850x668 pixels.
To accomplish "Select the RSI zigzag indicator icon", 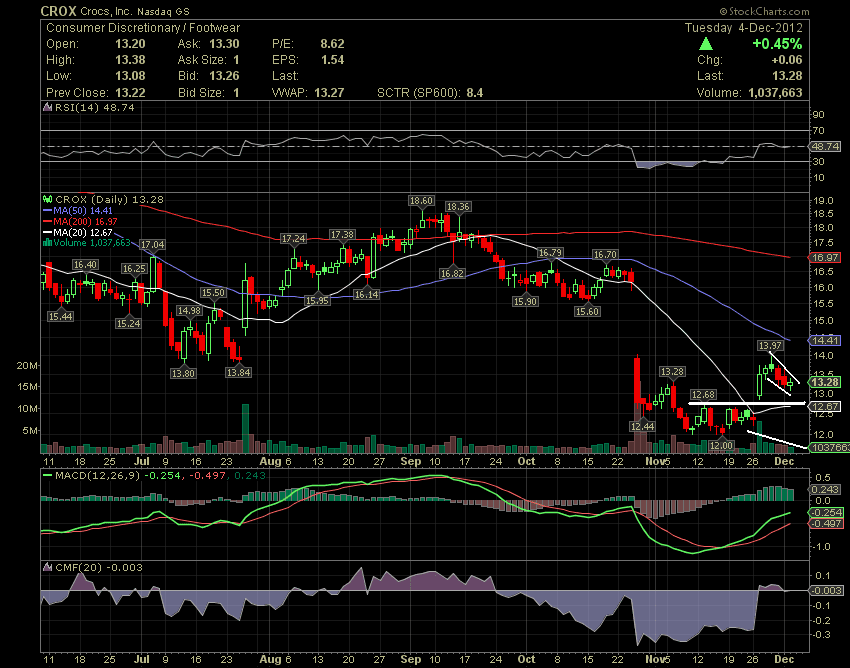I will (47, 107).
